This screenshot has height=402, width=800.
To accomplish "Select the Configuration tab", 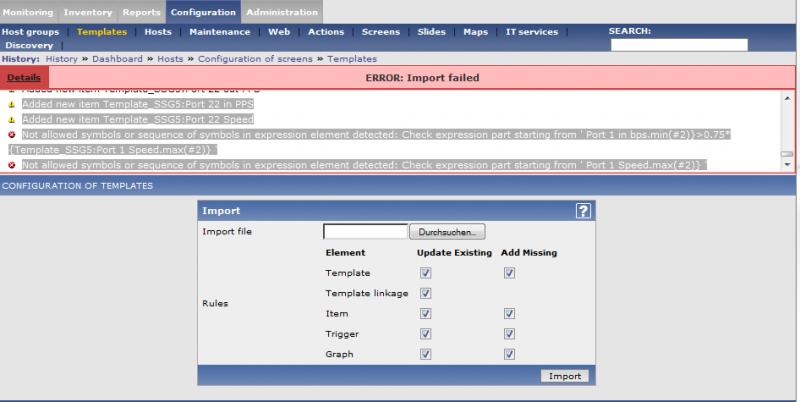I will pos(203,12).
